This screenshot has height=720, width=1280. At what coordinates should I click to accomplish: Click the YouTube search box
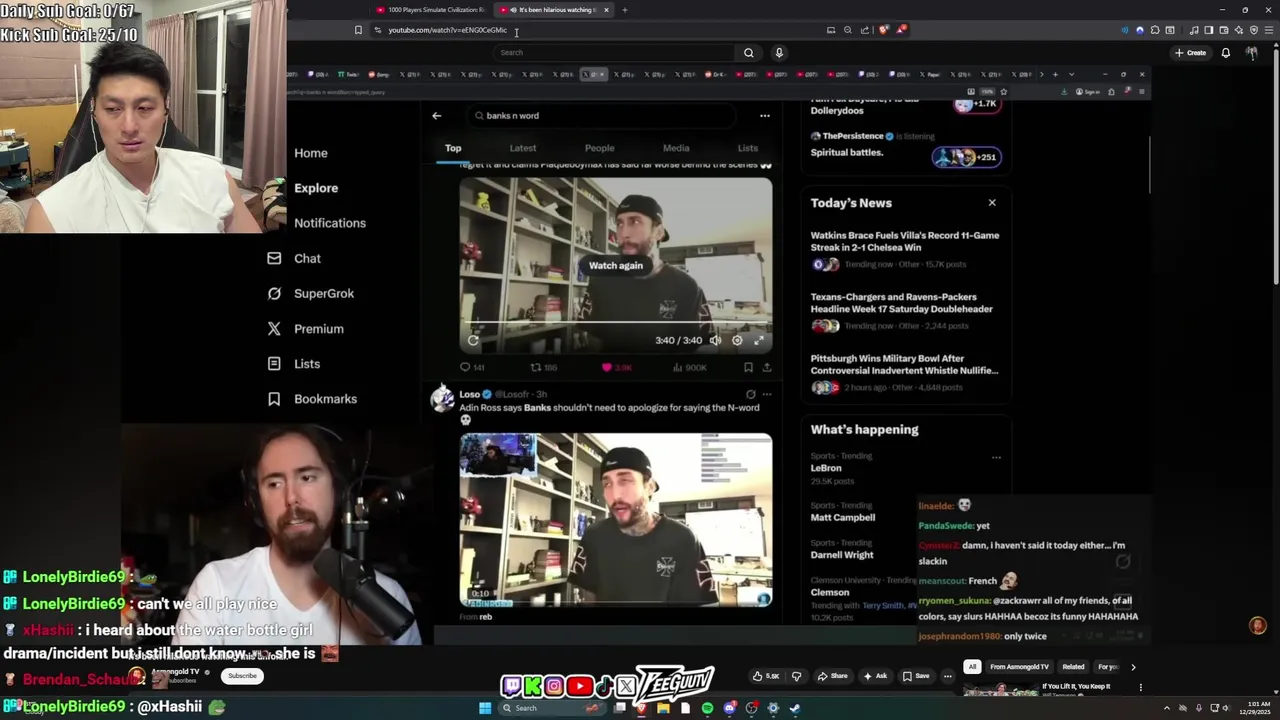[616, 52]
